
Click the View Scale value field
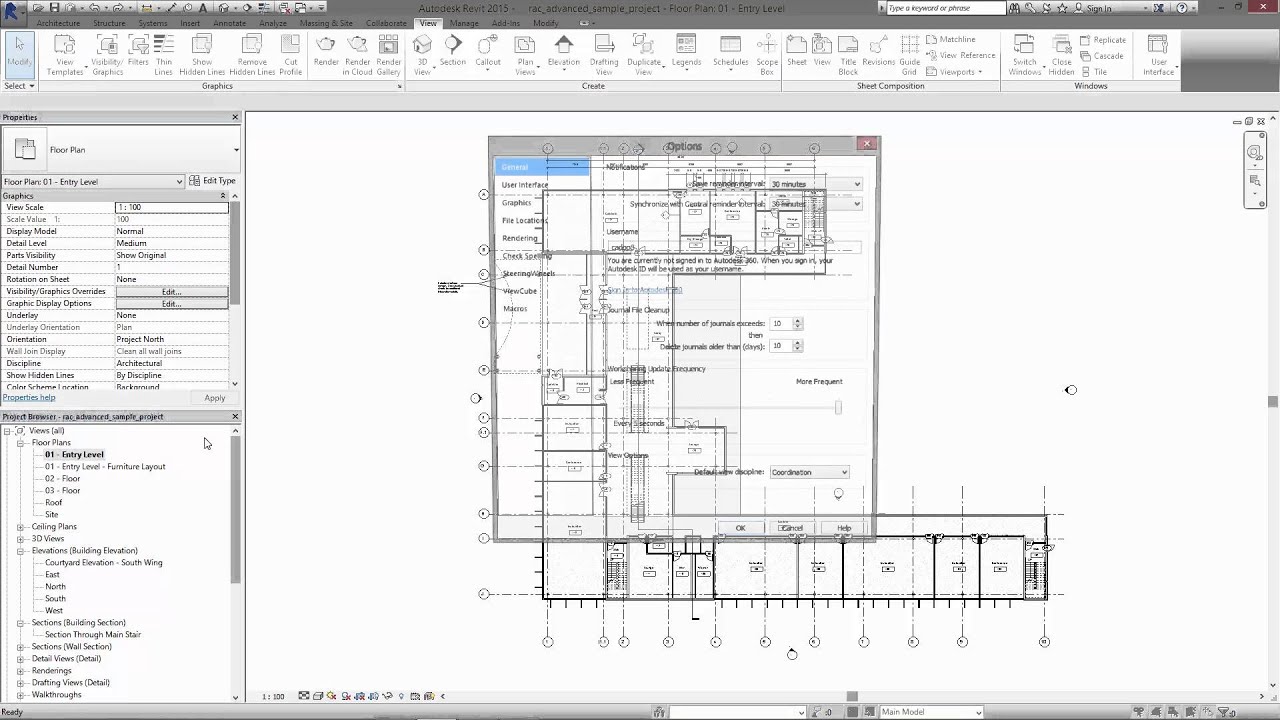171,207
